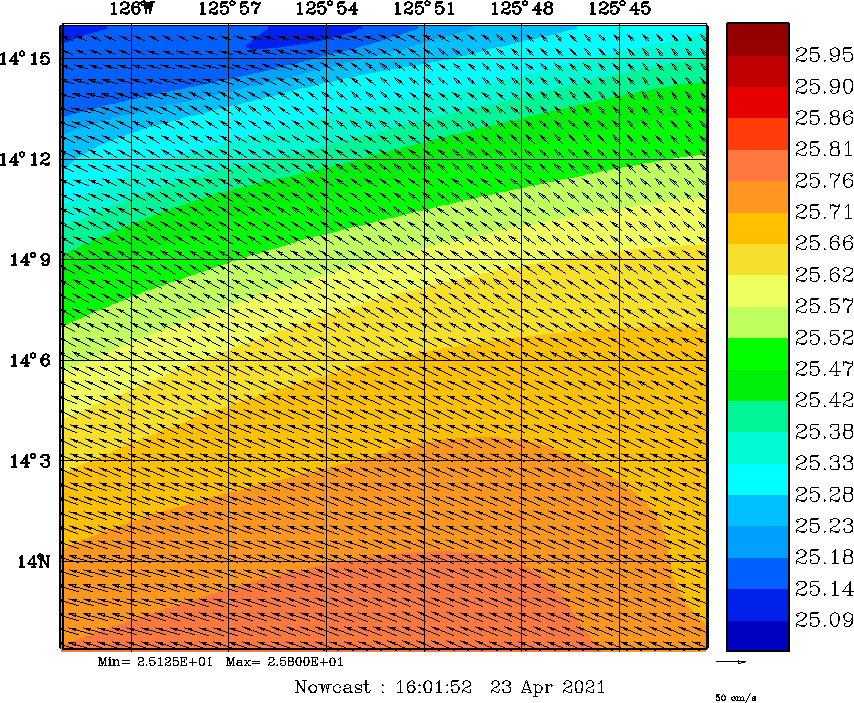Click the Nowcast 16:01:52 timestamp text
The width and height of the screenshot is (854, 703).
[383, 687]
